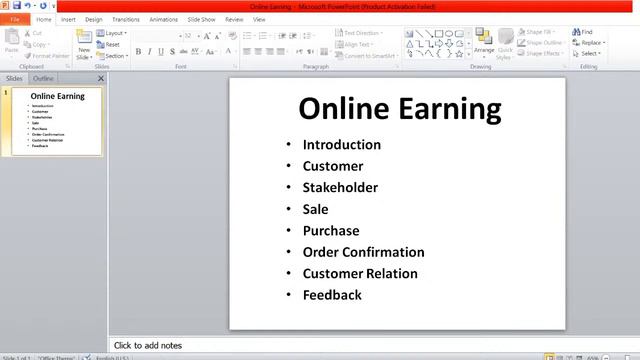The width and height of the screenshot is (640, 360).
Task: Open Quick Styles gallery
Action: (x=505, y=44)
